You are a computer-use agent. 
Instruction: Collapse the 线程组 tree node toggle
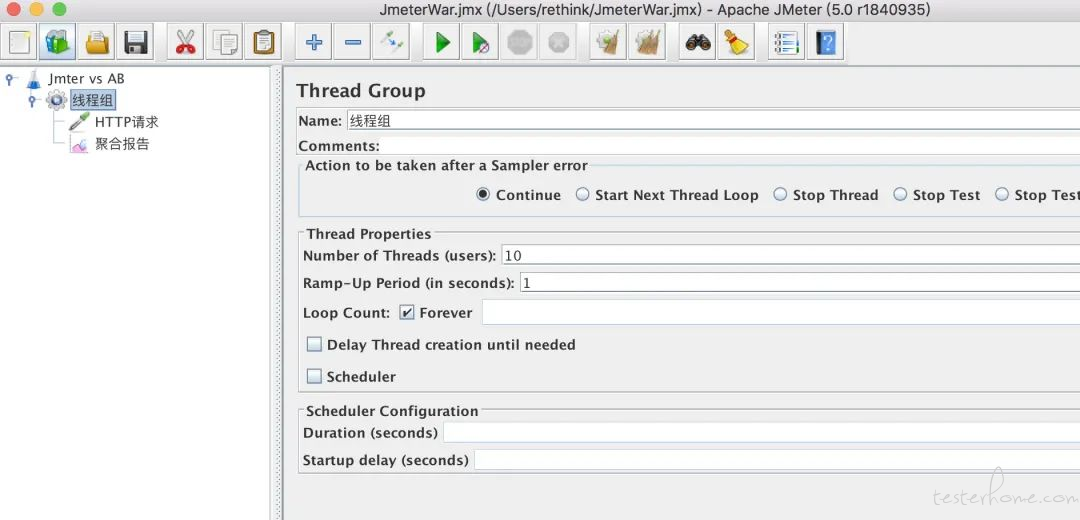pyautogui.click(x=31, y=101)
